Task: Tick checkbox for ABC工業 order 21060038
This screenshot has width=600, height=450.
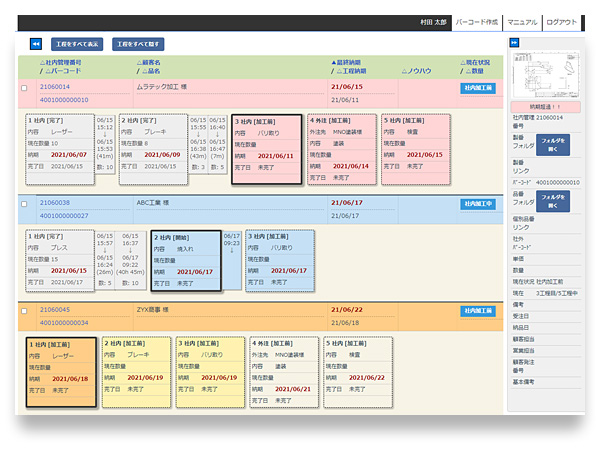Action: tap(24, 204)
